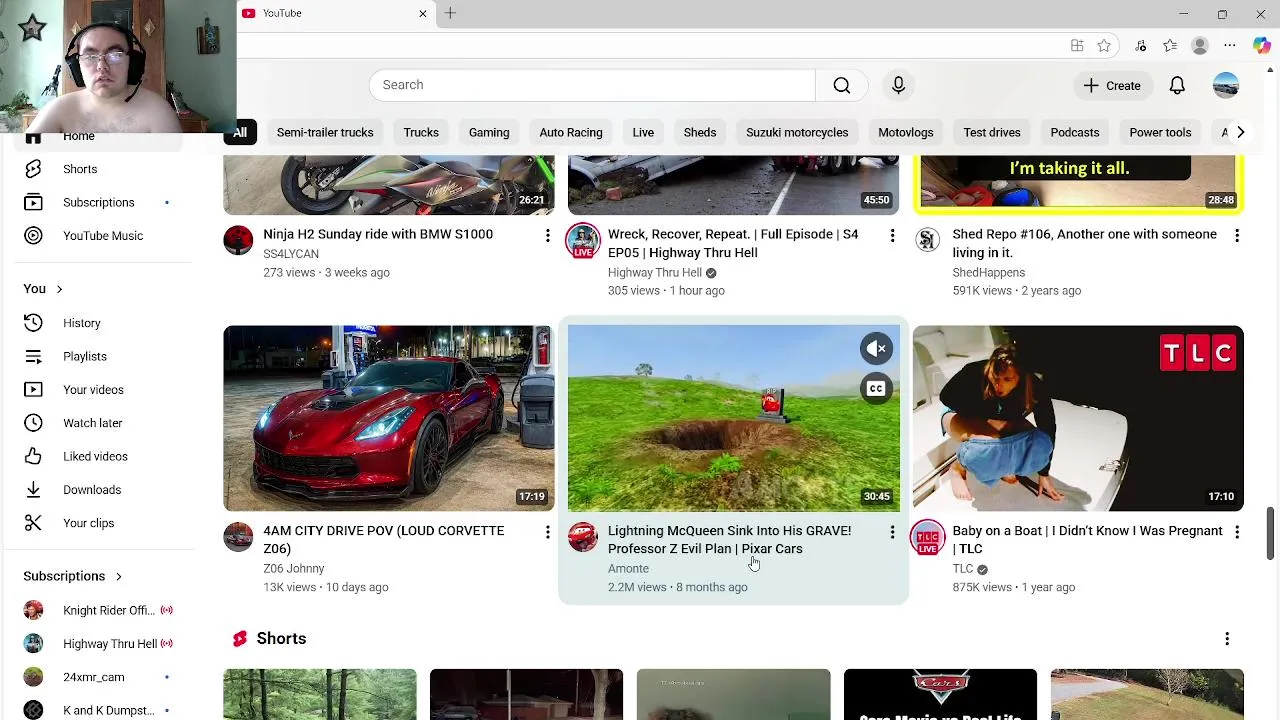Open 24xmr_cam subscription channel
Viewport: 1280px width, 720px height.
tap(98, 677)
